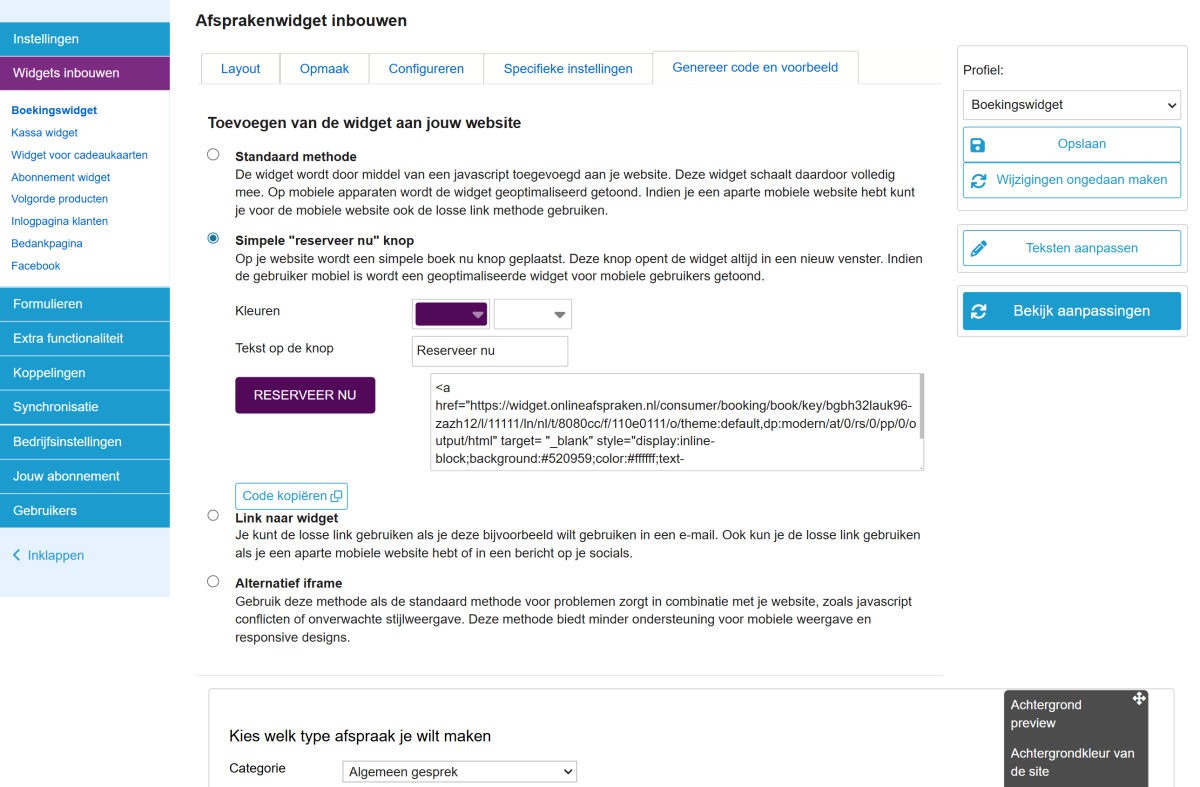Click the Tekst op de knop input field
The width and height of the screenshot is (1200, 787).
coord(489,351)
